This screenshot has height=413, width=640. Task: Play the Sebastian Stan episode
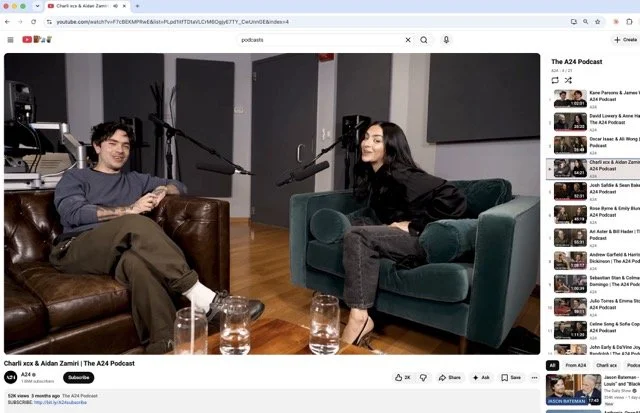[x=593, y=284]
